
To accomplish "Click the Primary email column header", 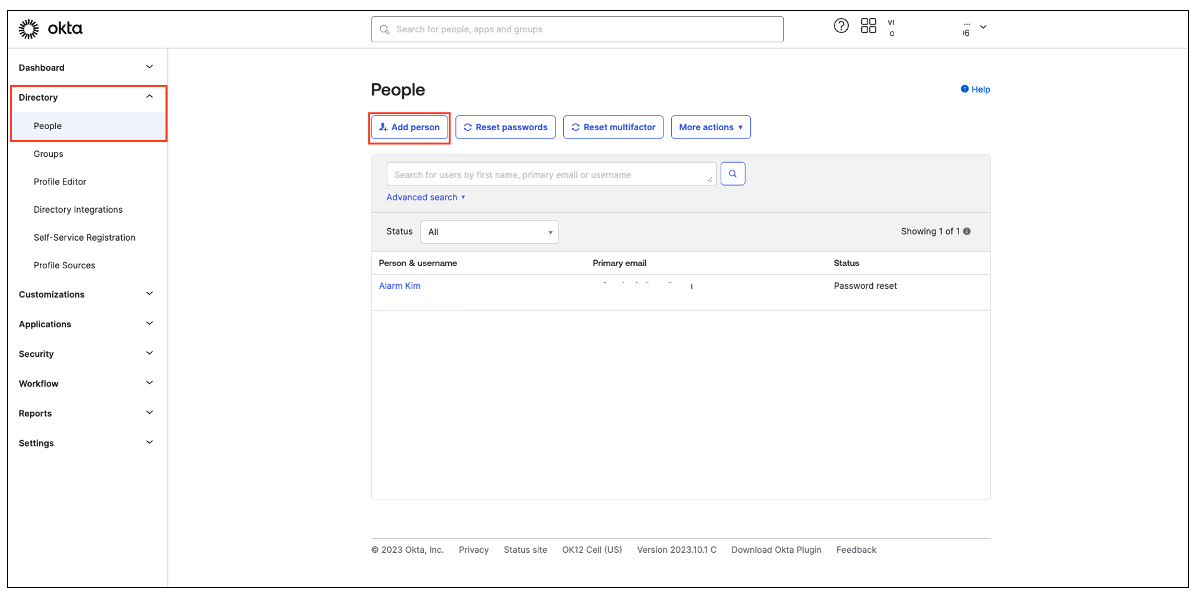I will coord(620,263).
